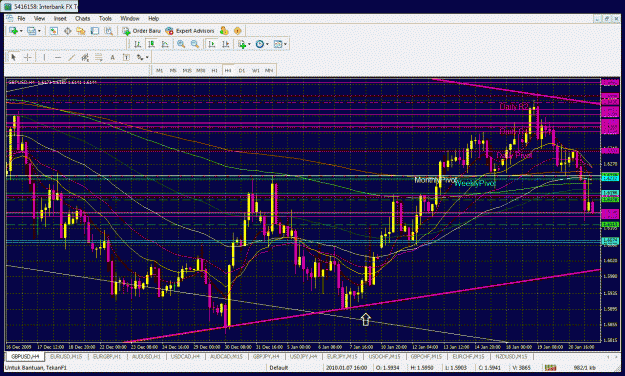The height and width of the screenshot is (376, 625).
Task: Toggle chart shift from right edge
Action: pos(225,44)
